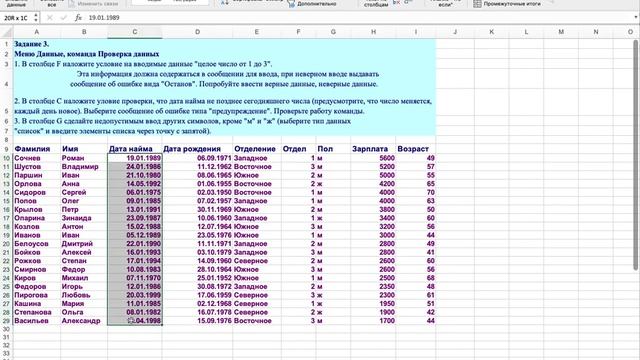The height and width of the screenshot is (360, 640).
Task: Click the vertical scrollbar thumb
Action: (x=636, y=155)
